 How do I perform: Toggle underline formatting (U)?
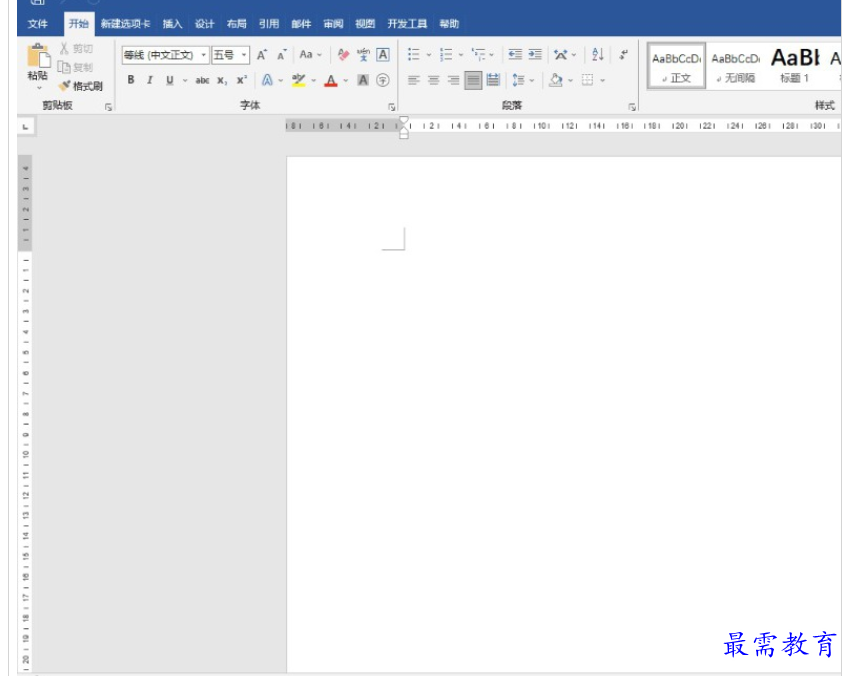point(170,80)
